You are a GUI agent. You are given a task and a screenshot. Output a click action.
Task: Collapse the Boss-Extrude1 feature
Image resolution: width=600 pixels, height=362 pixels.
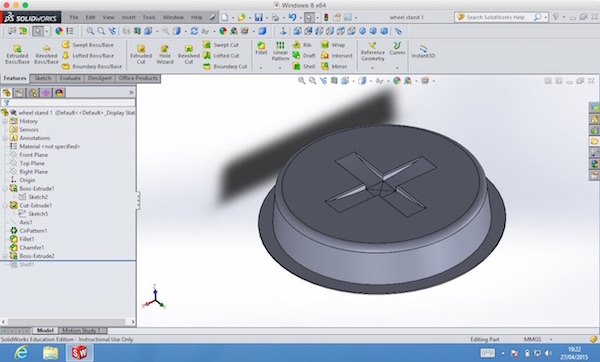[5, 189]
